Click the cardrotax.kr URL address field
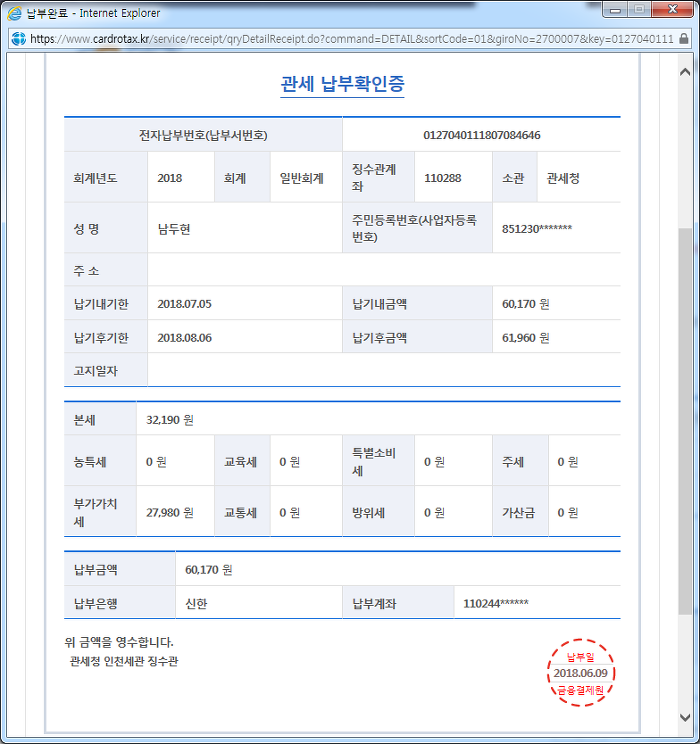 click(x=351, y=39)
